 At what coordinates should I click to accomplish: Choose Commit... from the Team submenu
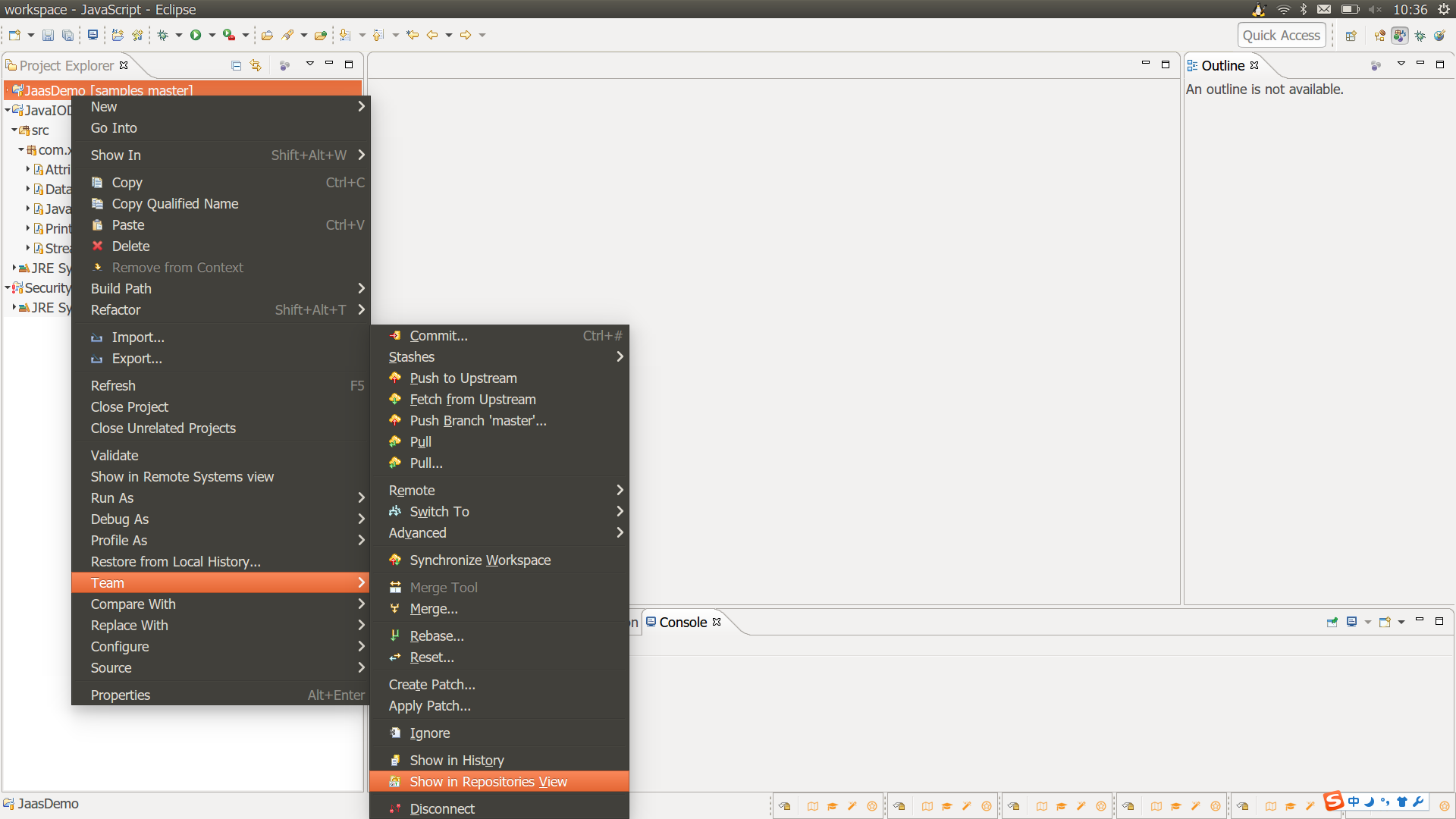(x=500, y=336)
